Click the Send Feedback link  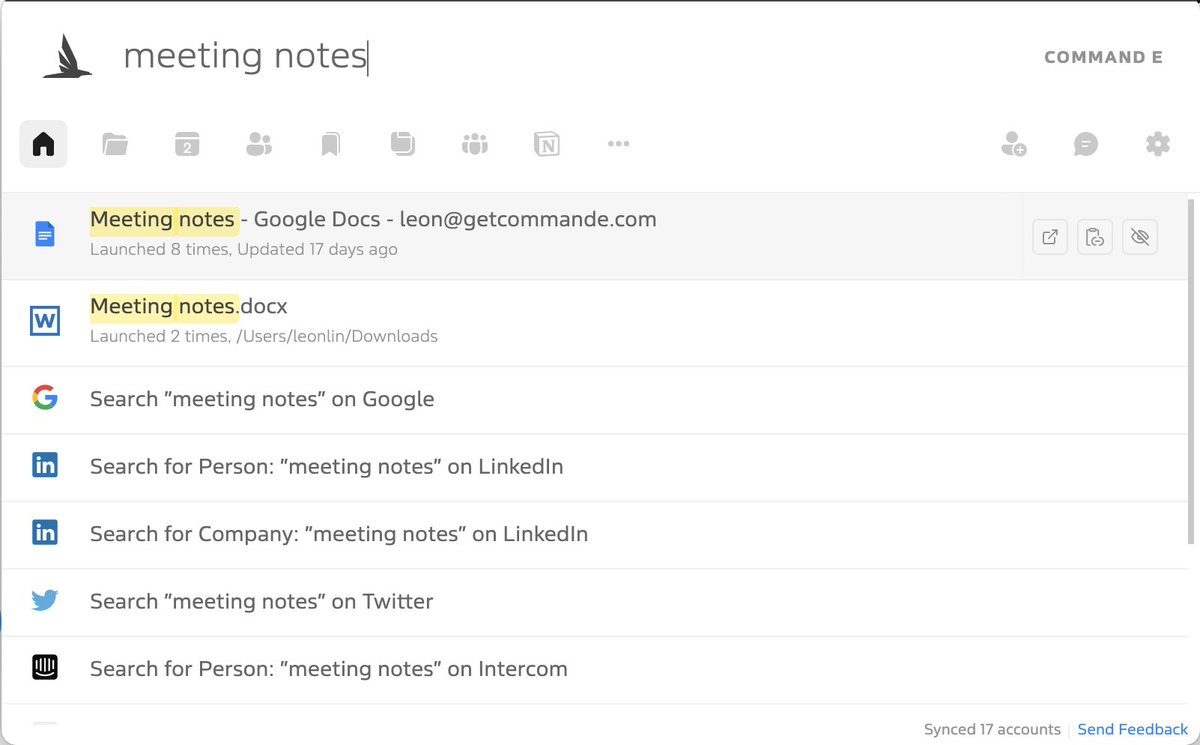coord(1133,729)
